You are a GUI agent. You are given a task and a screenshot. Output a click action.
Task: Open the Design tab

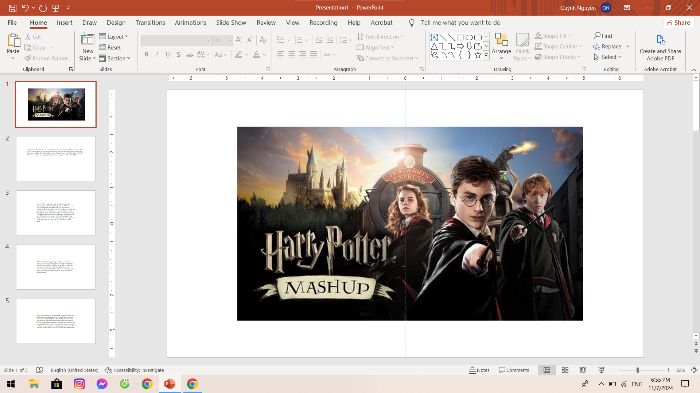(x=116, y=22)
